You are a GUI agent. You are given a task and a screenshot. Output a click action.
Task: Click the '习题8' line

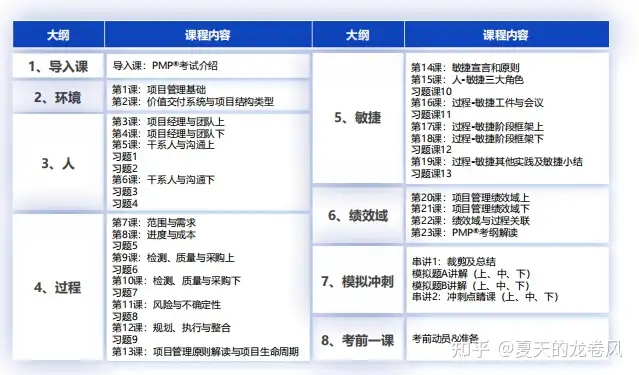point(125,316)
